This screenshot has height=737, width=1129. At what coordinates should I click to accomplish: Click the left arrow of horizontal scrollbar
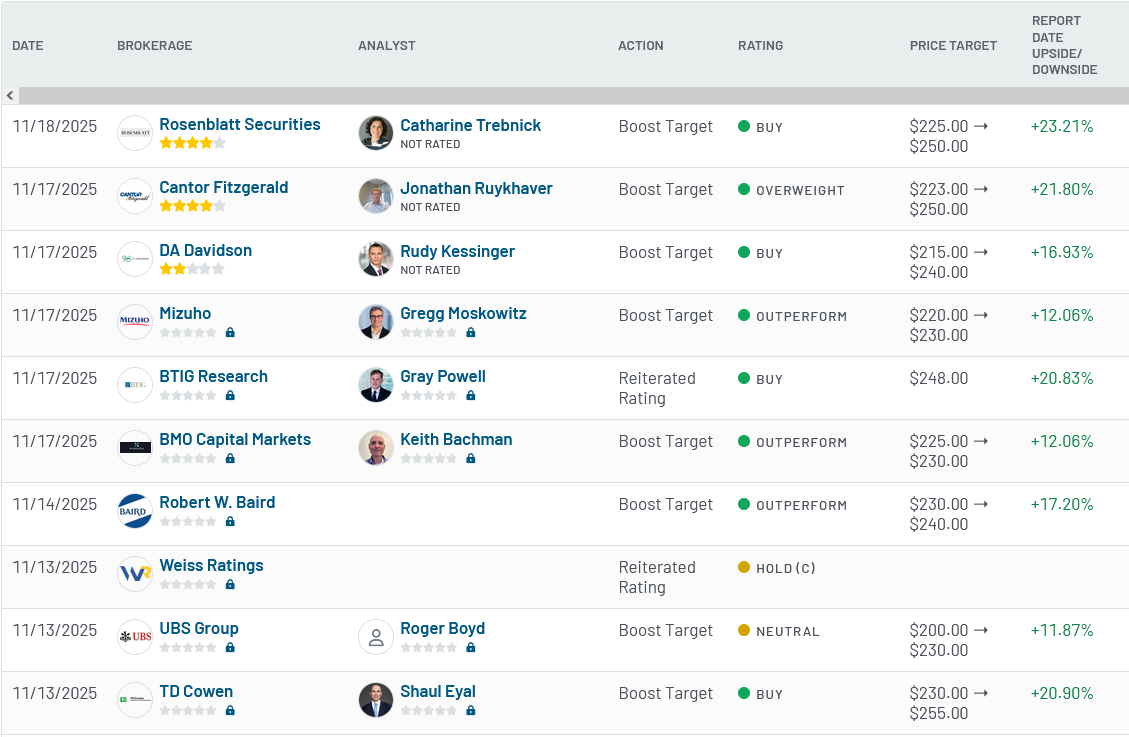(10, 96)
